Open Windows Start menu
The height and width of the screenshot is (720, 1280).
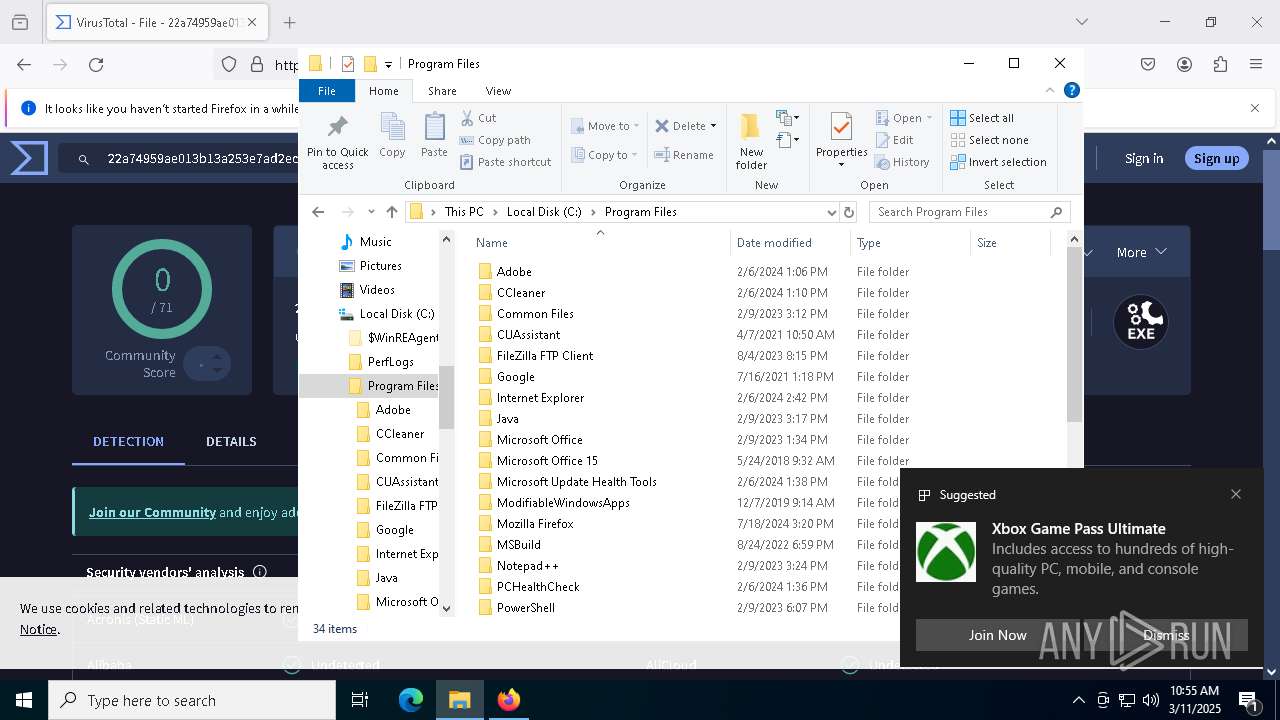coord(24,700)
